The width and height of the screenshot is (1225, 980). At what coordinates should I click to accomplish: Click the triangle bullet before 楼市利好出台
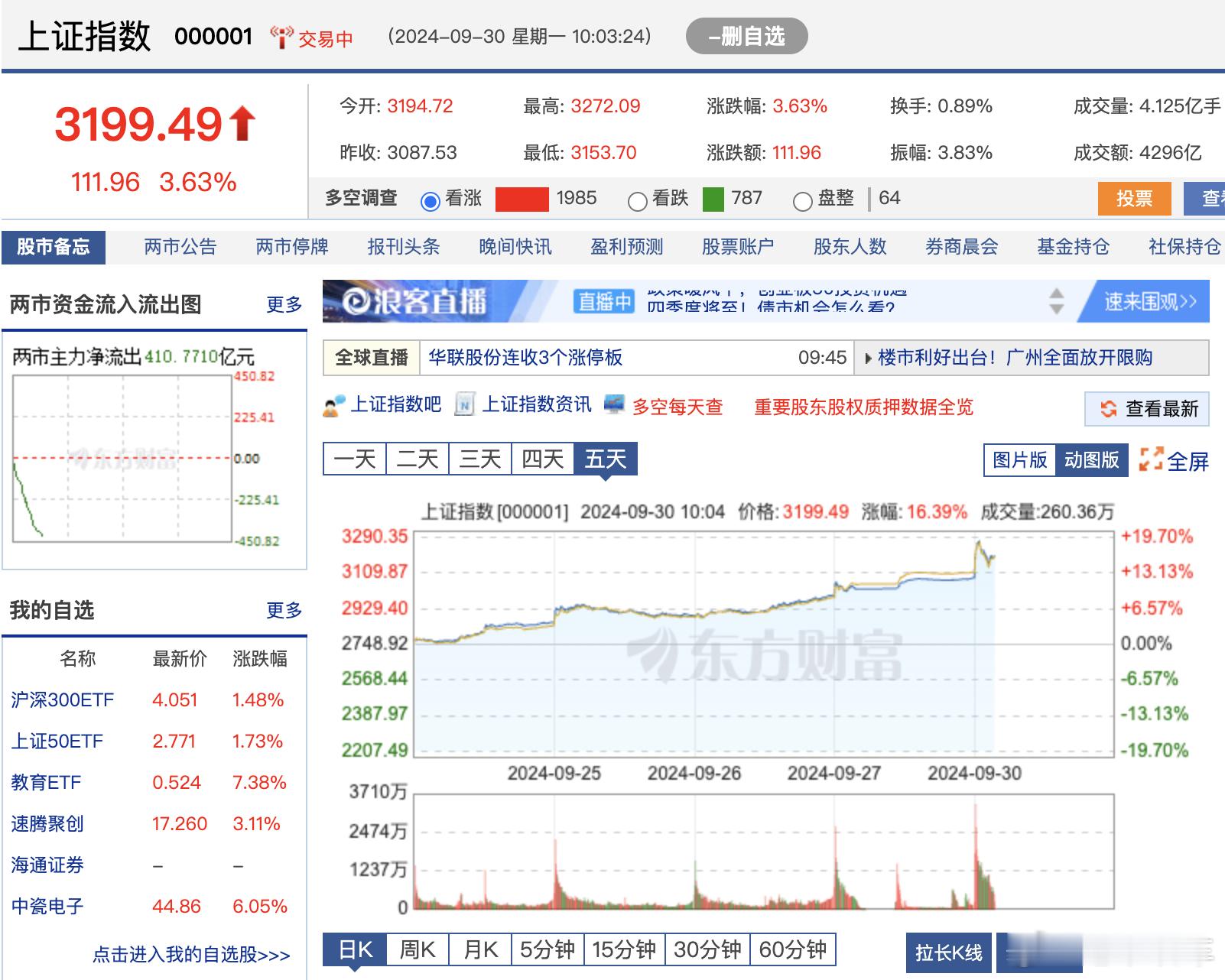pos(868,358)
